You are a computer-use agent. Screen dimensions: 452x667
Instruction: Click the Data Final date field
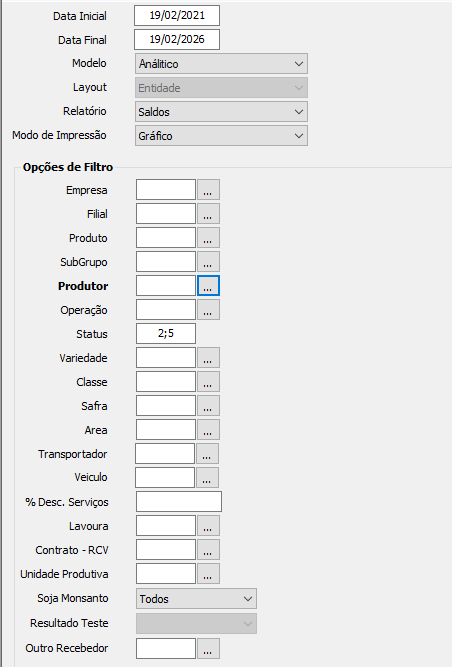pyautogui.click(x=177, y=40)
